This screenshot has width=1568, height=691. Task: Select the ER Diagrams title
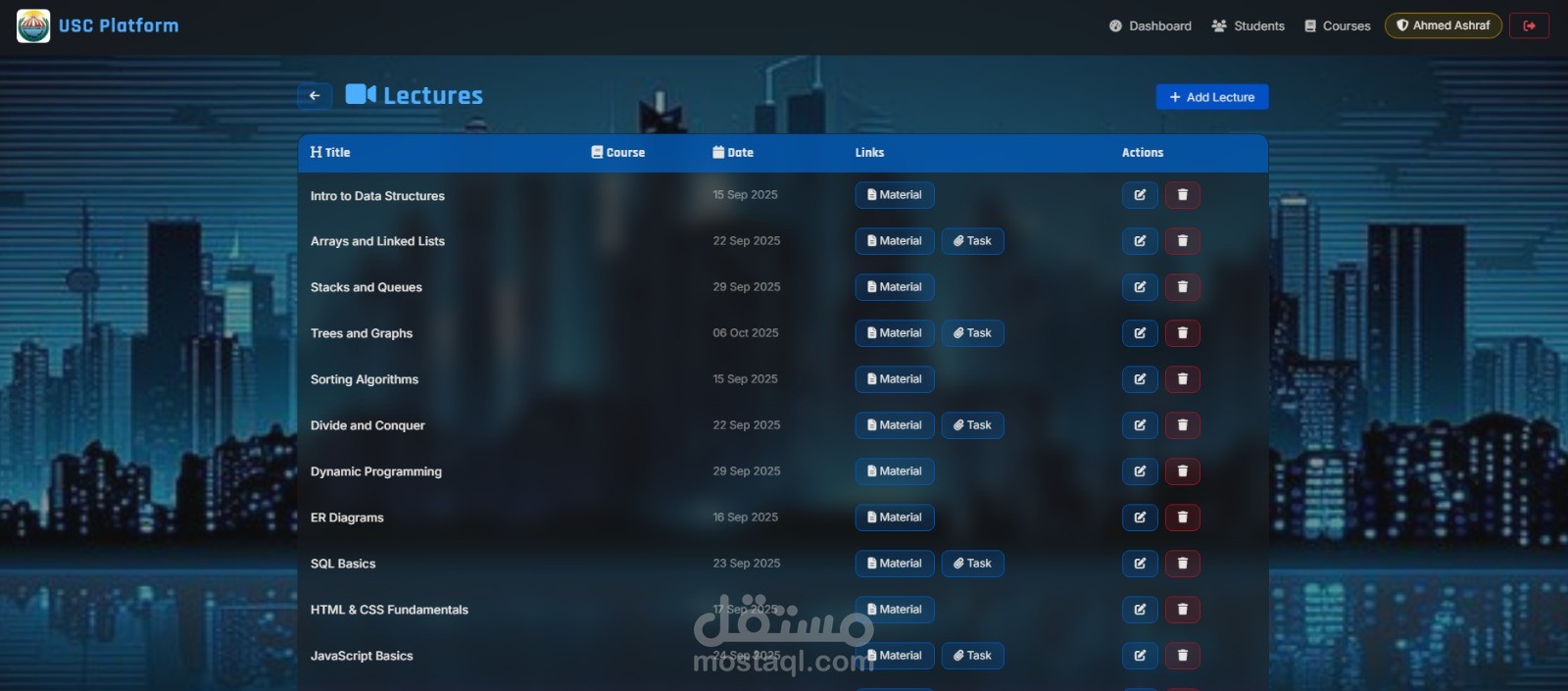[x=347, y=518]
